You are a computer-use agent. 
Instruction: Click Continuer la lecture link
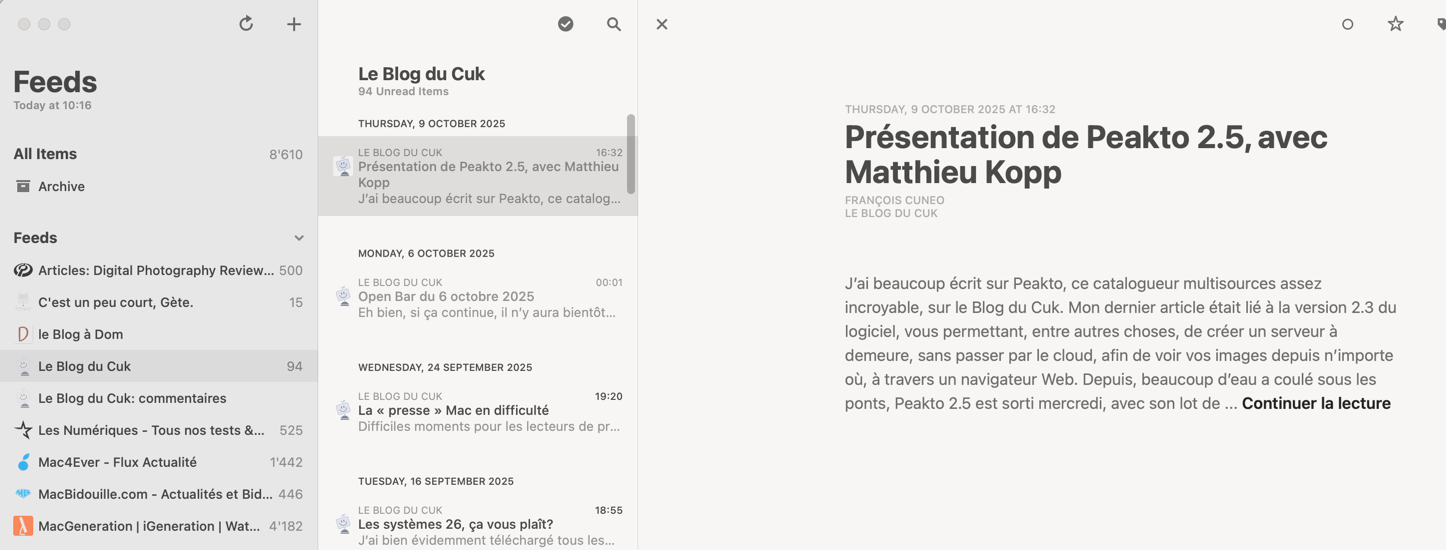point(1316,404)
